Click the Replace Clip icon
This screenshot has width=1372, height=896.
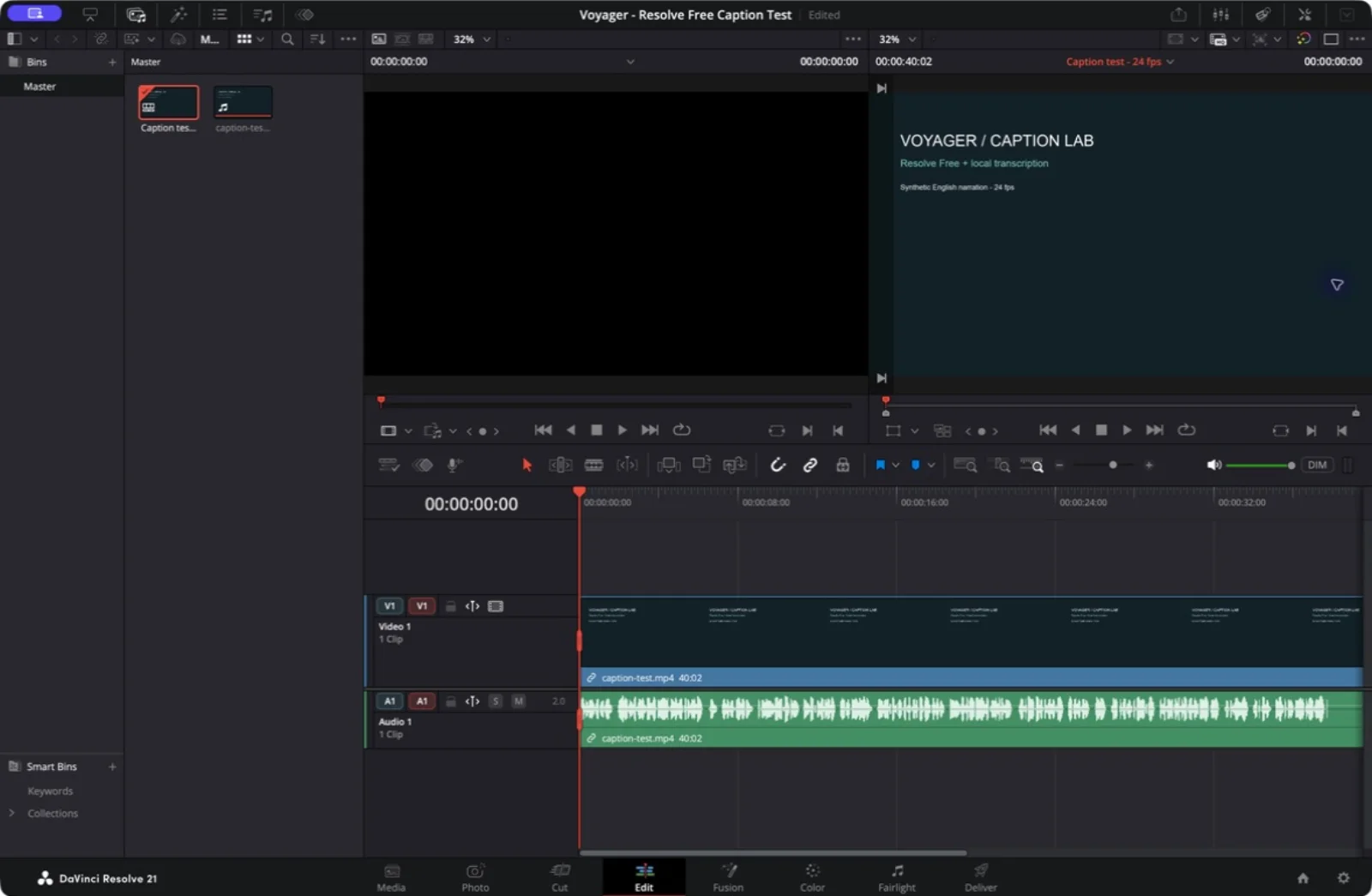tap(735, 465)
